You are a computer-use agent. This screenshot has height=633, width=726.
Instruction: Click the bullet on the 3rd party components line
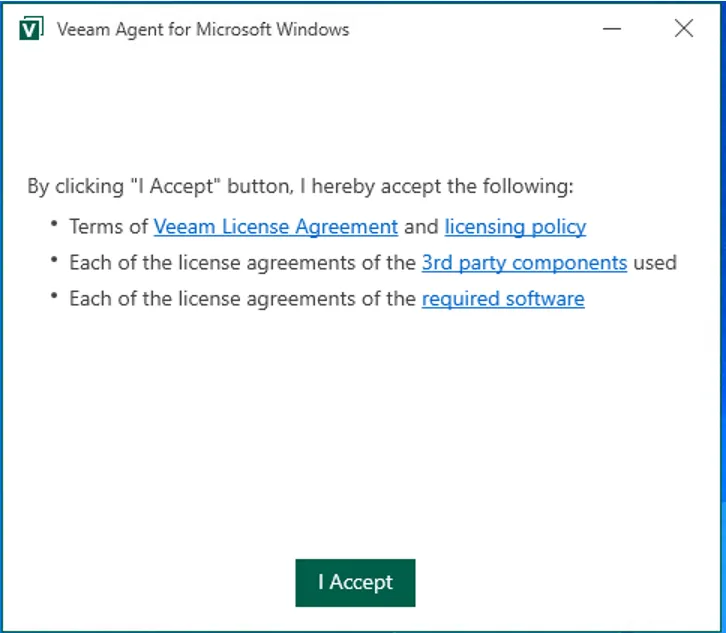pyautogui.click(x=54, y=260)
